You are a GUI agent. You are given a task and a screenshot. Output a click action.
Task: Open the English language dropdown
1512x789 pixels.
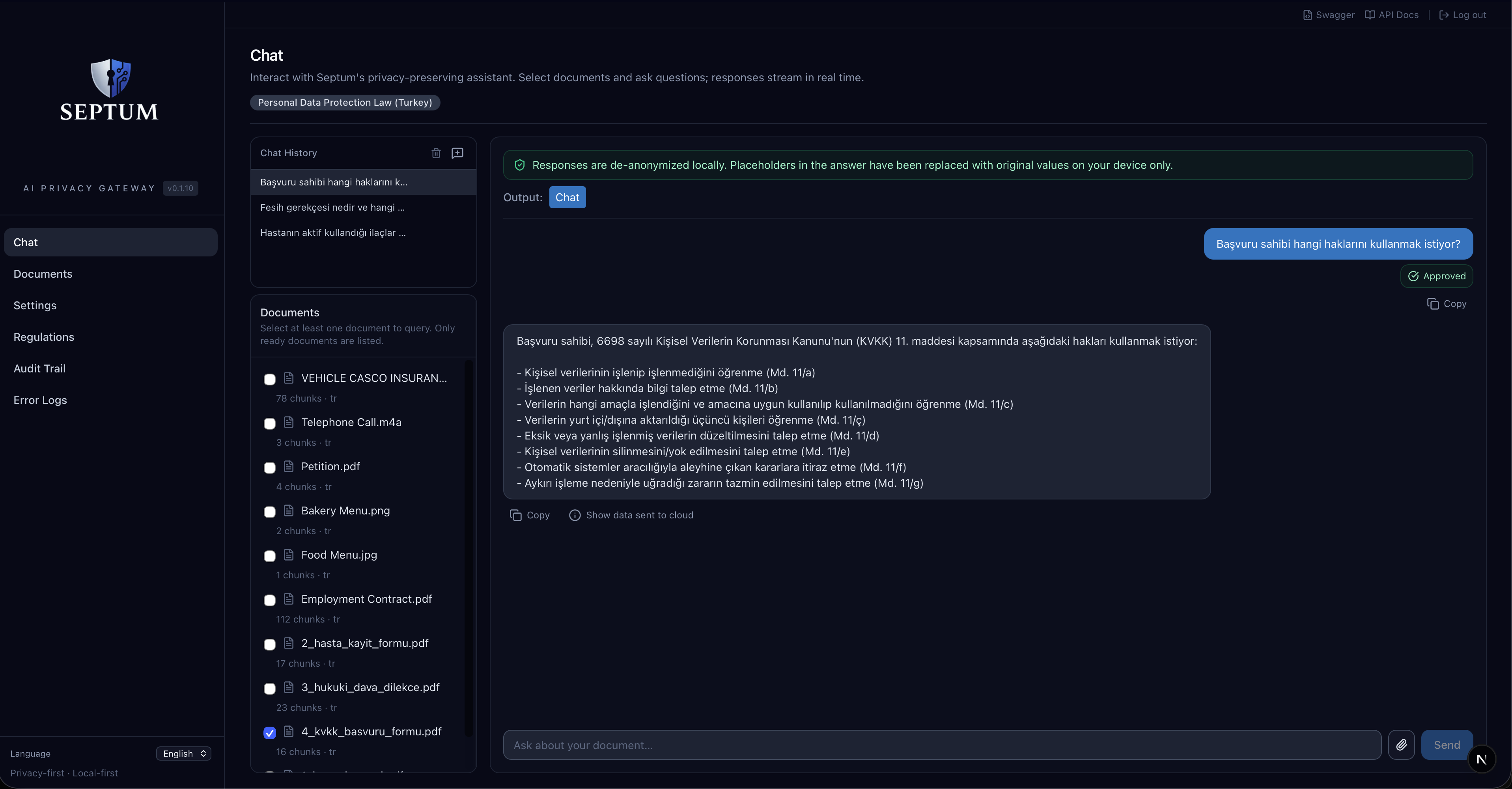(x=184, y=753)
